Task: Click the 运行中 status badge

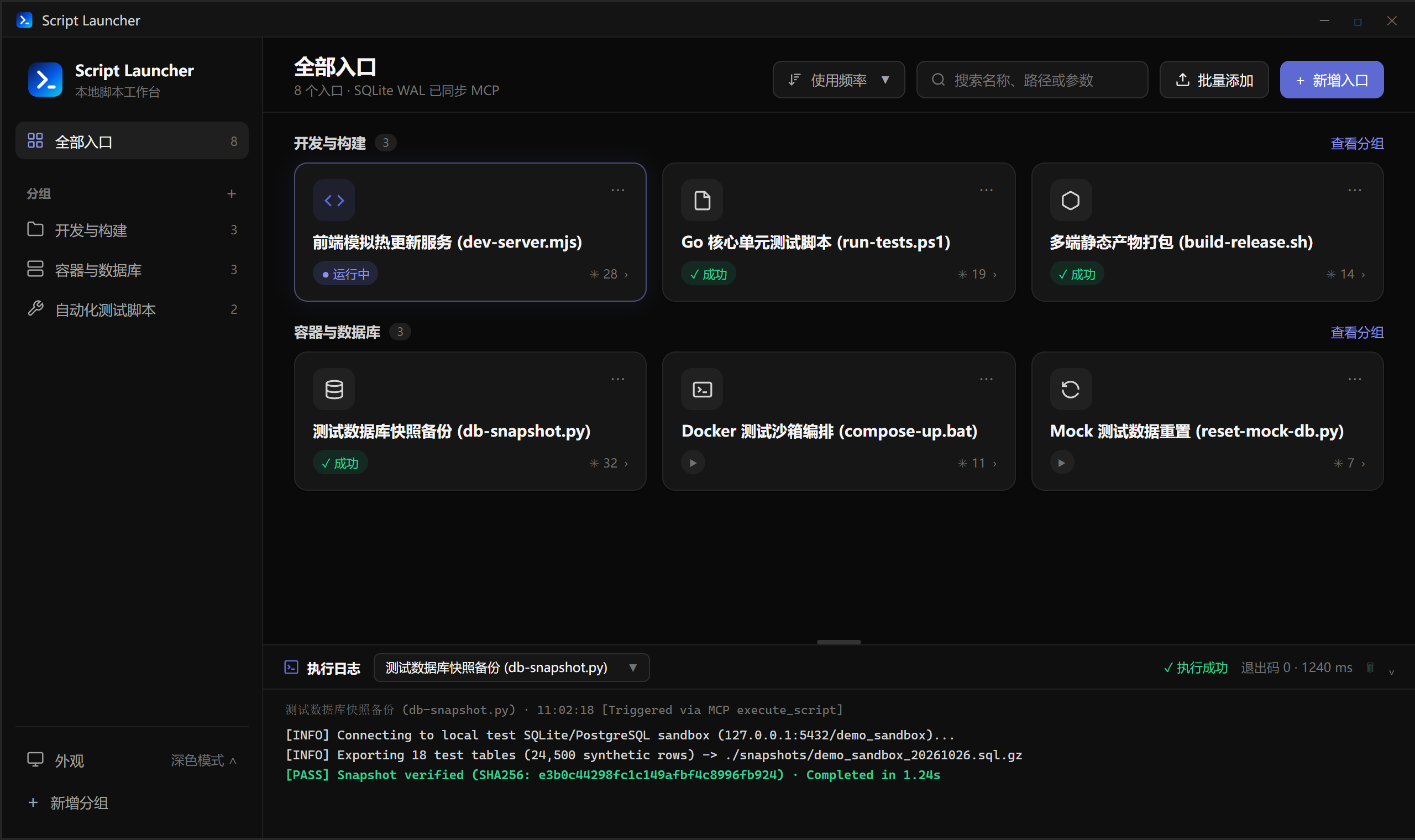Action: point(345,274)
